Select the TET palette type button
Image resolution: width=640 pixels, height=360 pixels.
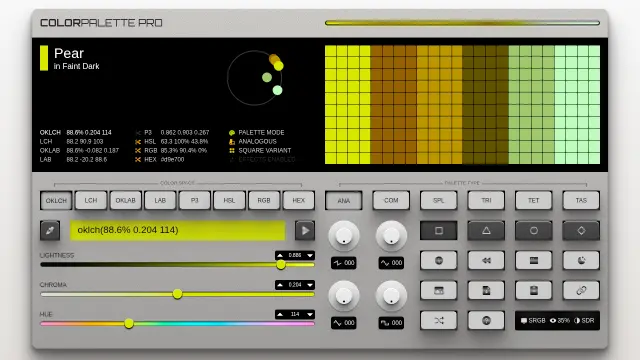pyautogui.click(x=533, y=200)
